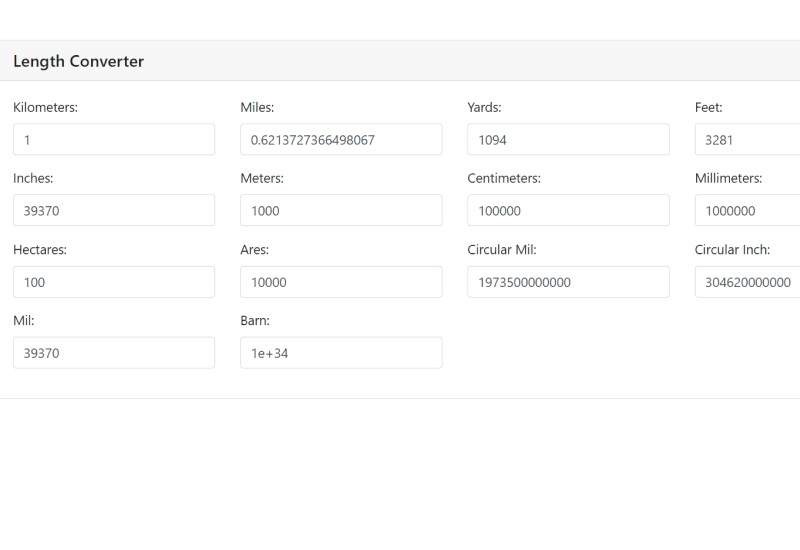Focus the Miles input field
Screen dimensions: 800x550
341,140
